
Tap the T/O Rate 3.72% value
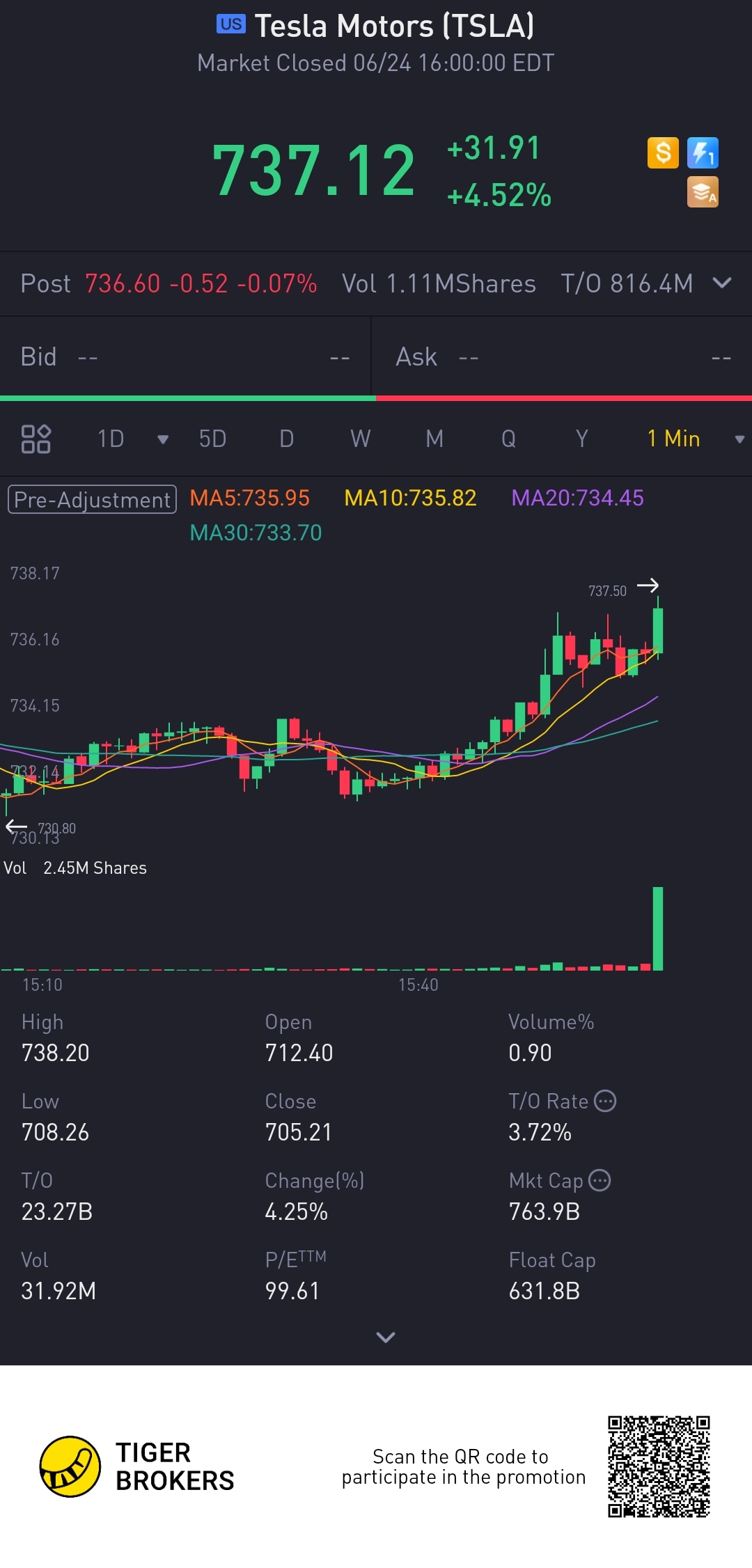[540, 1132]
